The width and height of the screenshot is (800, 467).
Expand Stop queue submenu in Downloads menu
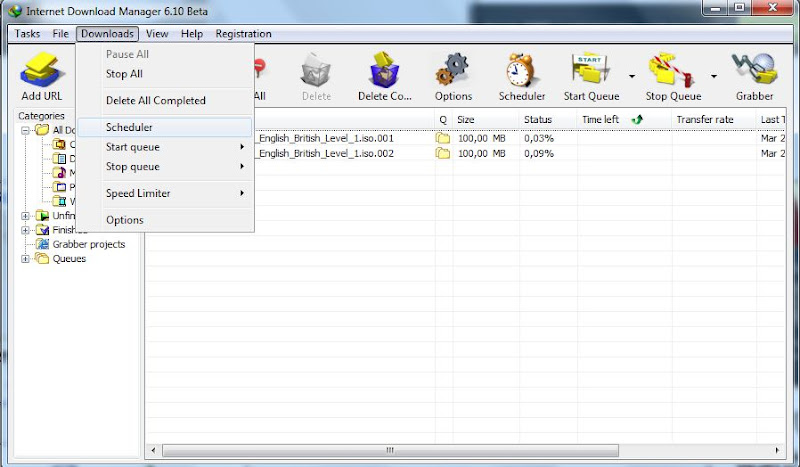242,166
